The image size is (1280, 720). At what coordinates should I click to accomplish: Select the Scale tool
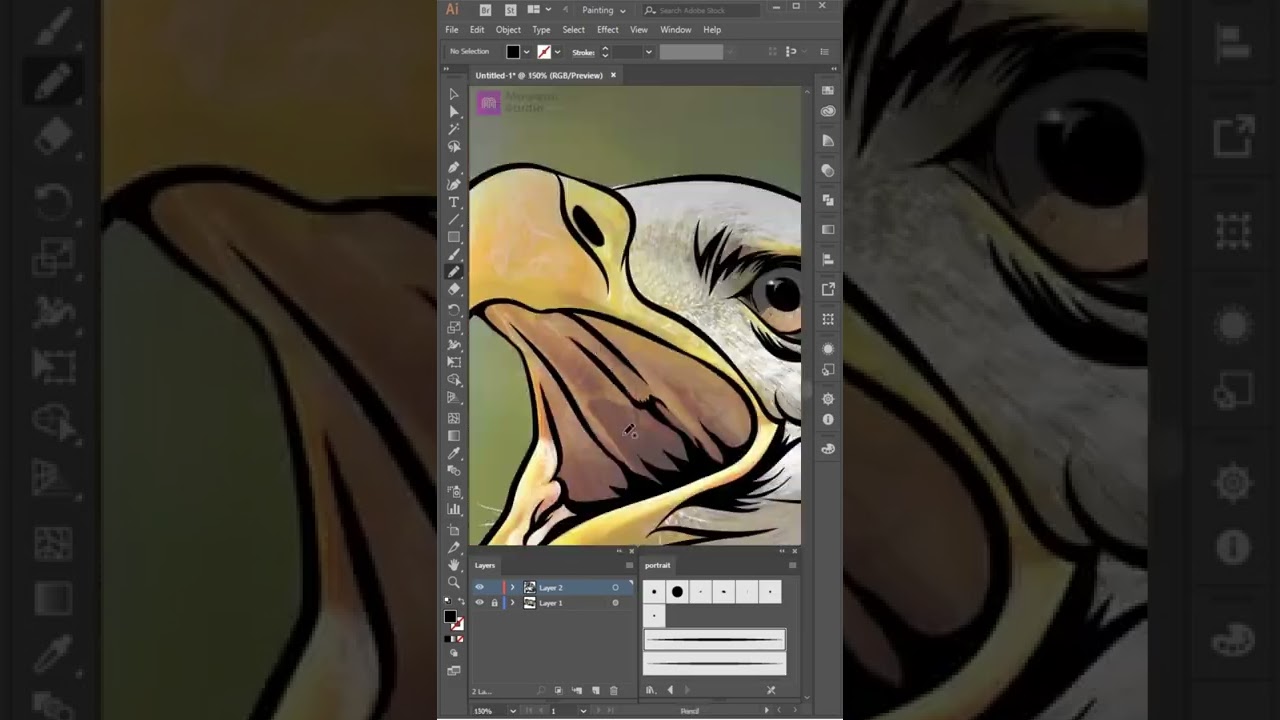coord(454,327)
